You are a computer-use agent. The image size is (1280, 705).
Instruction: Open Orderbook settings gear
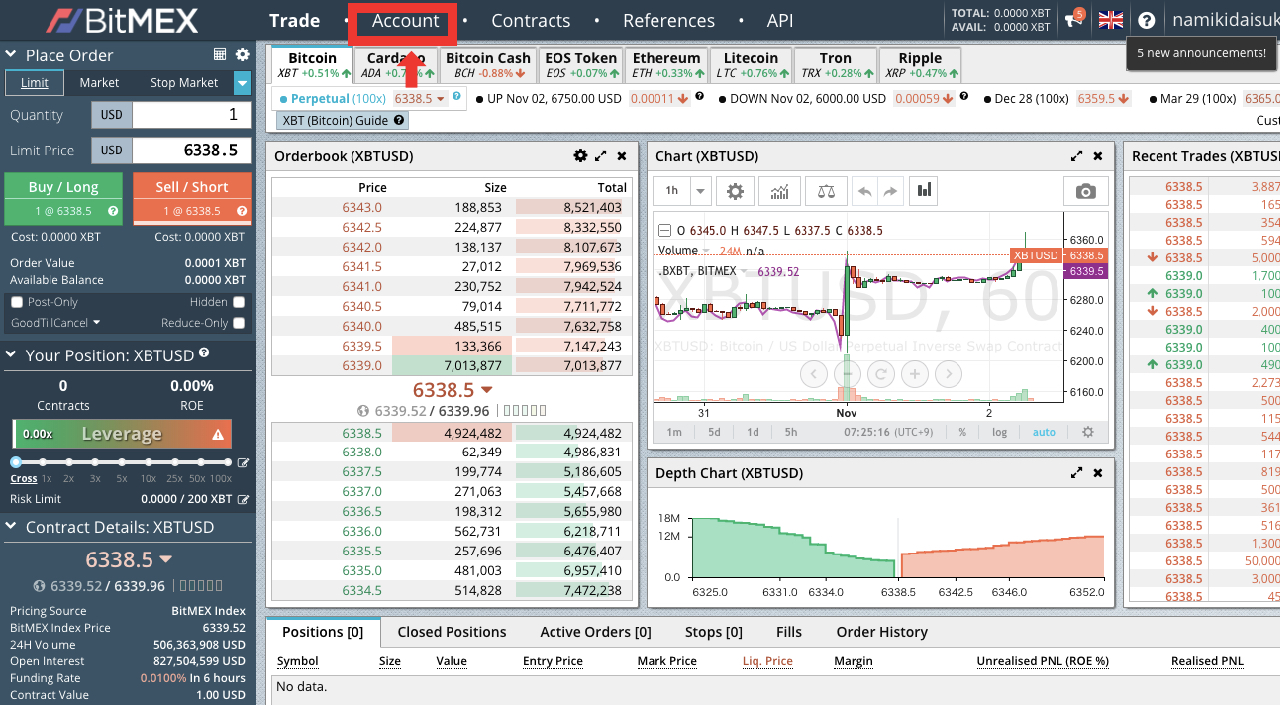tap(580, 156)
